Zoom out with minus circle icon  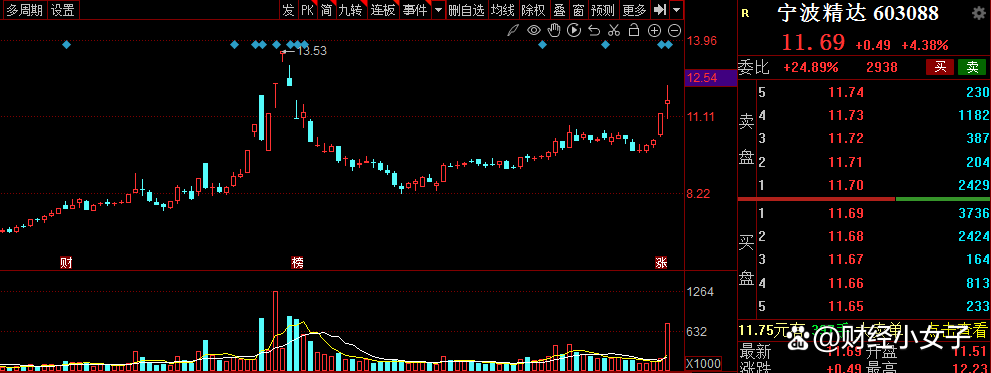[674, 30]
